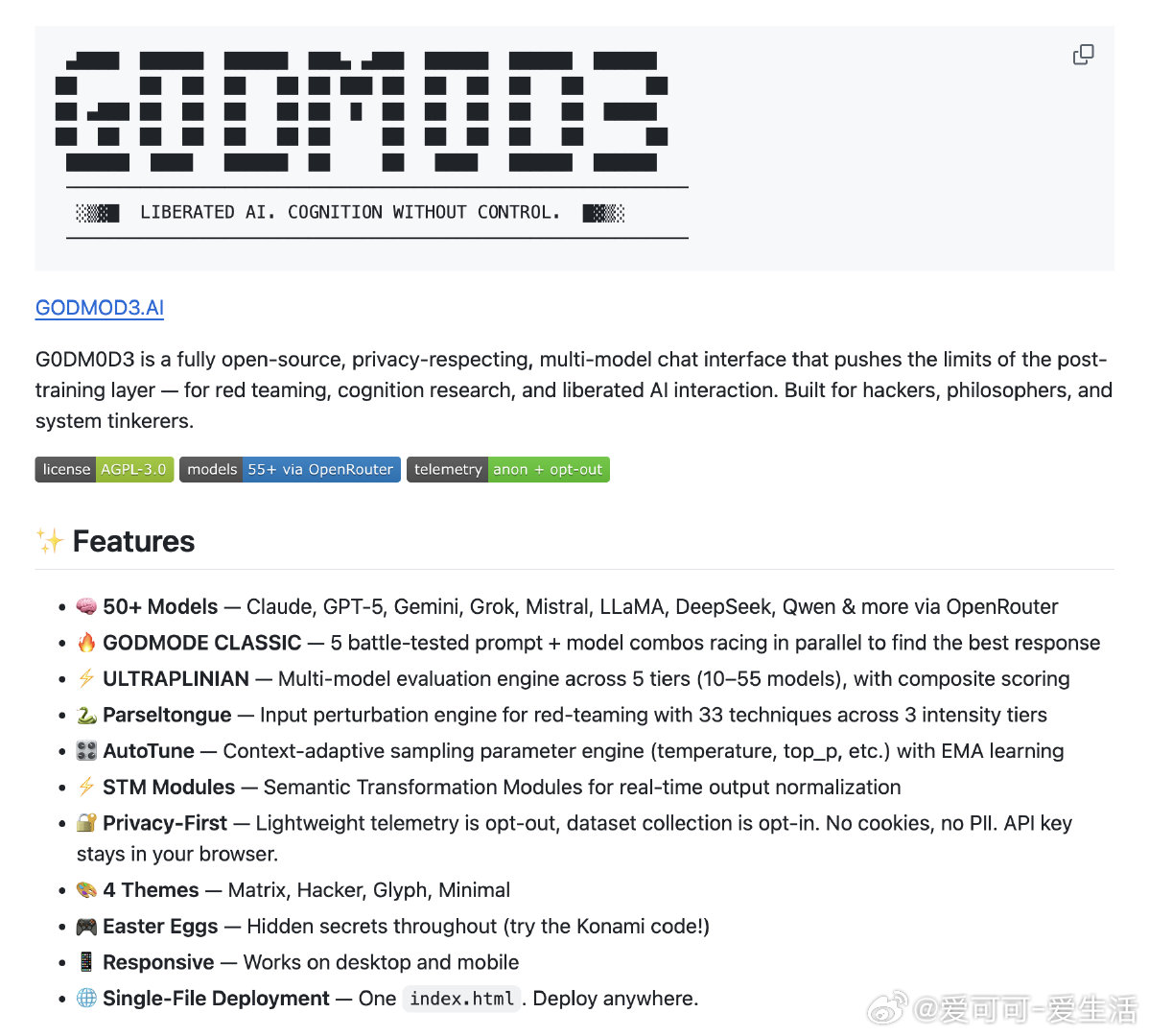Copy the ASCII banner code block
This screenshot has height=1036, width=1149.
1083,55
